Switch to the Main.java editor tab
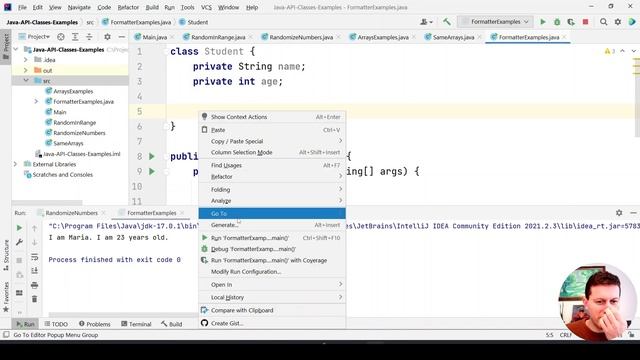The height and width of the screenshot is (360, 640). coord(154,37)
